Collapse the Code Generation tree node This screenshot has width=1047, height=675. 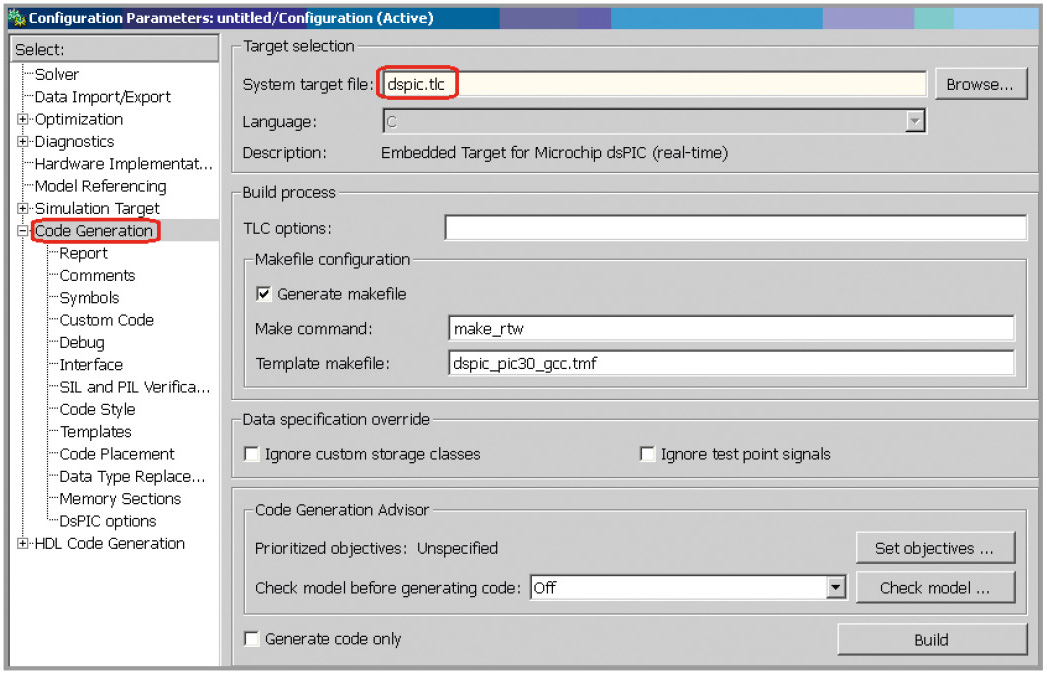(23, 231)
